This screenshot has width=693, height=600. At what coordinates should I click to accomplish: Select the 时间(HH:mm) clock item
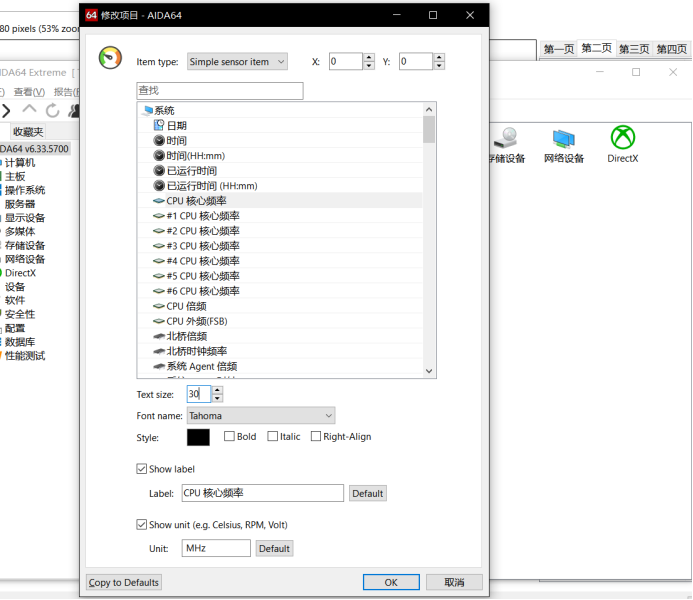pos(195,156)
